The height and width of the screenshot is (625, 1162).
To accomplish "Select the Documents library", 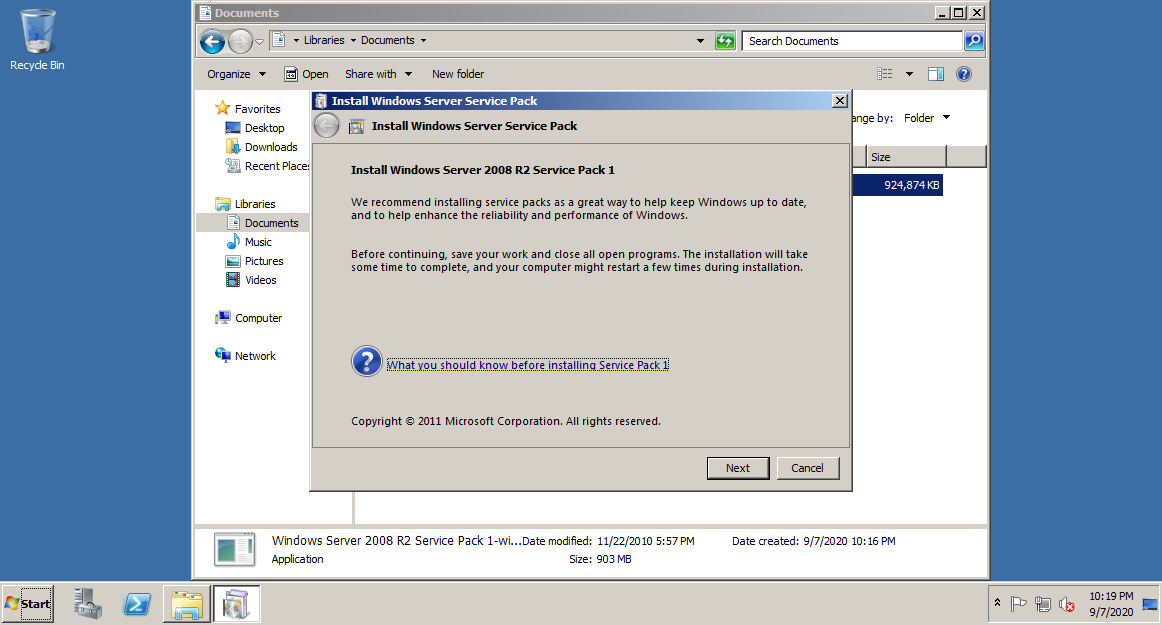I will [271, 223].
